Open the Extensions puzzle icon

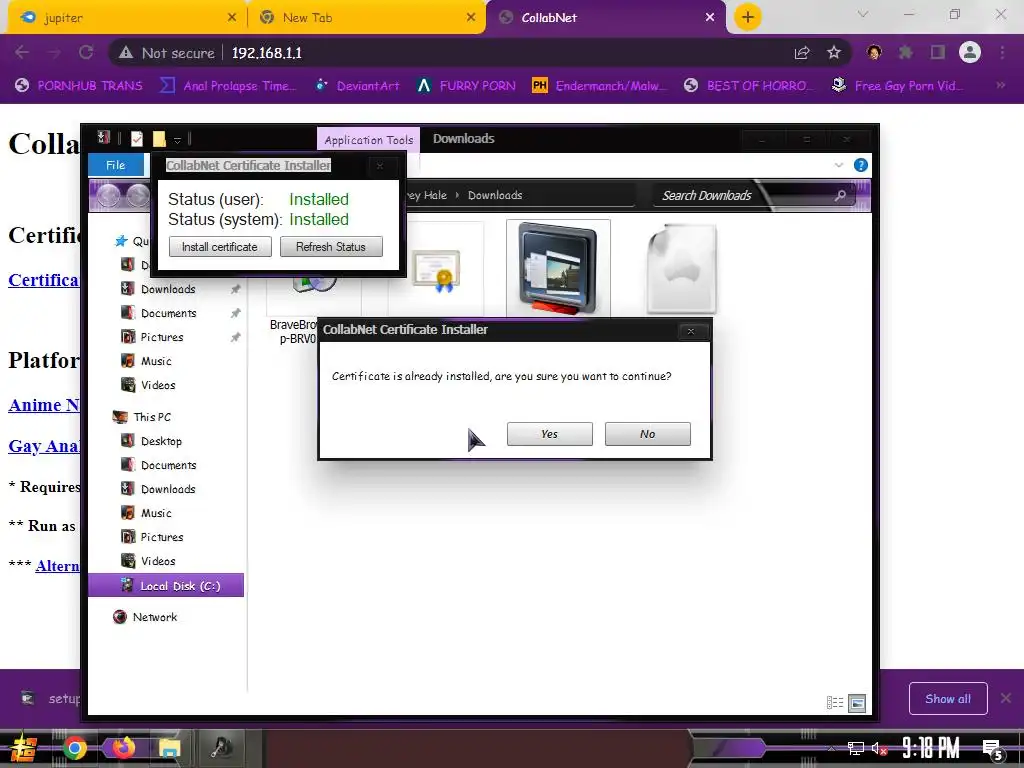click(x=905, y=53)
